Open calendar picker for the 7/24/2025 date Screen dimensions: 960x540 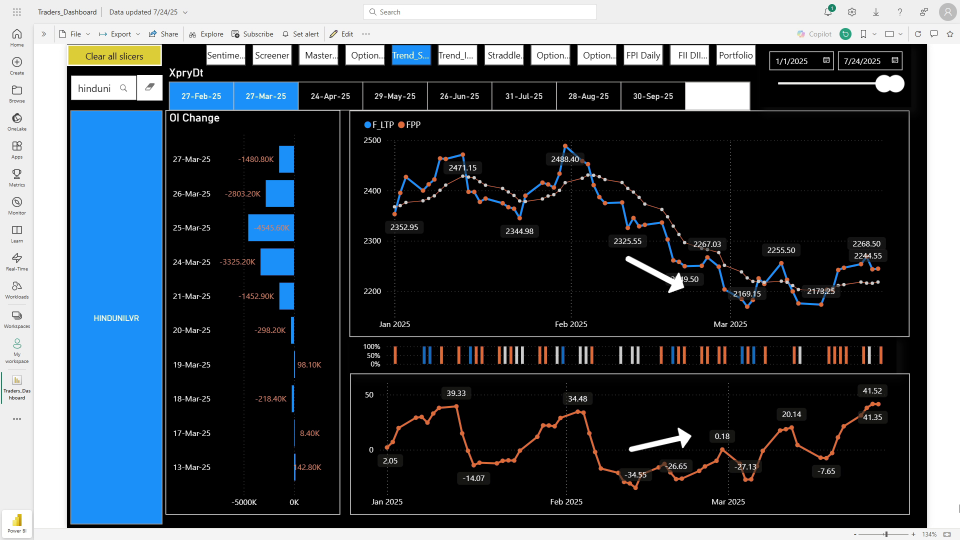coord(894,61)
